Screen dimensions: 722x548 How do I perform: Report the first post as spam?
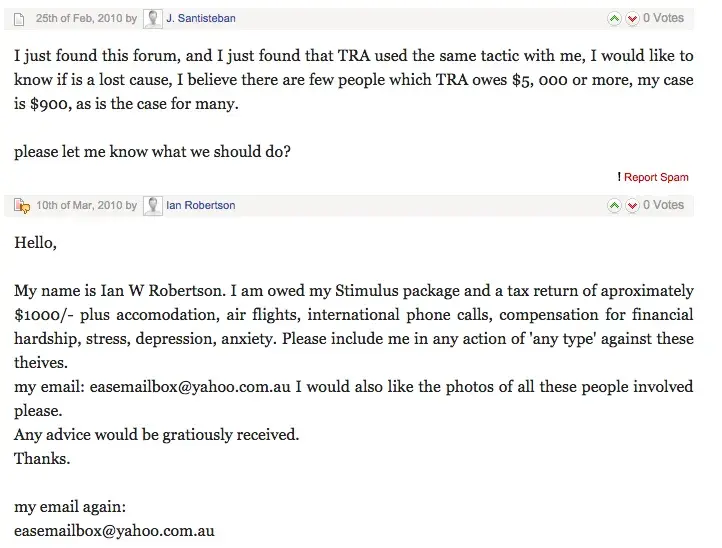pos(656,177)
